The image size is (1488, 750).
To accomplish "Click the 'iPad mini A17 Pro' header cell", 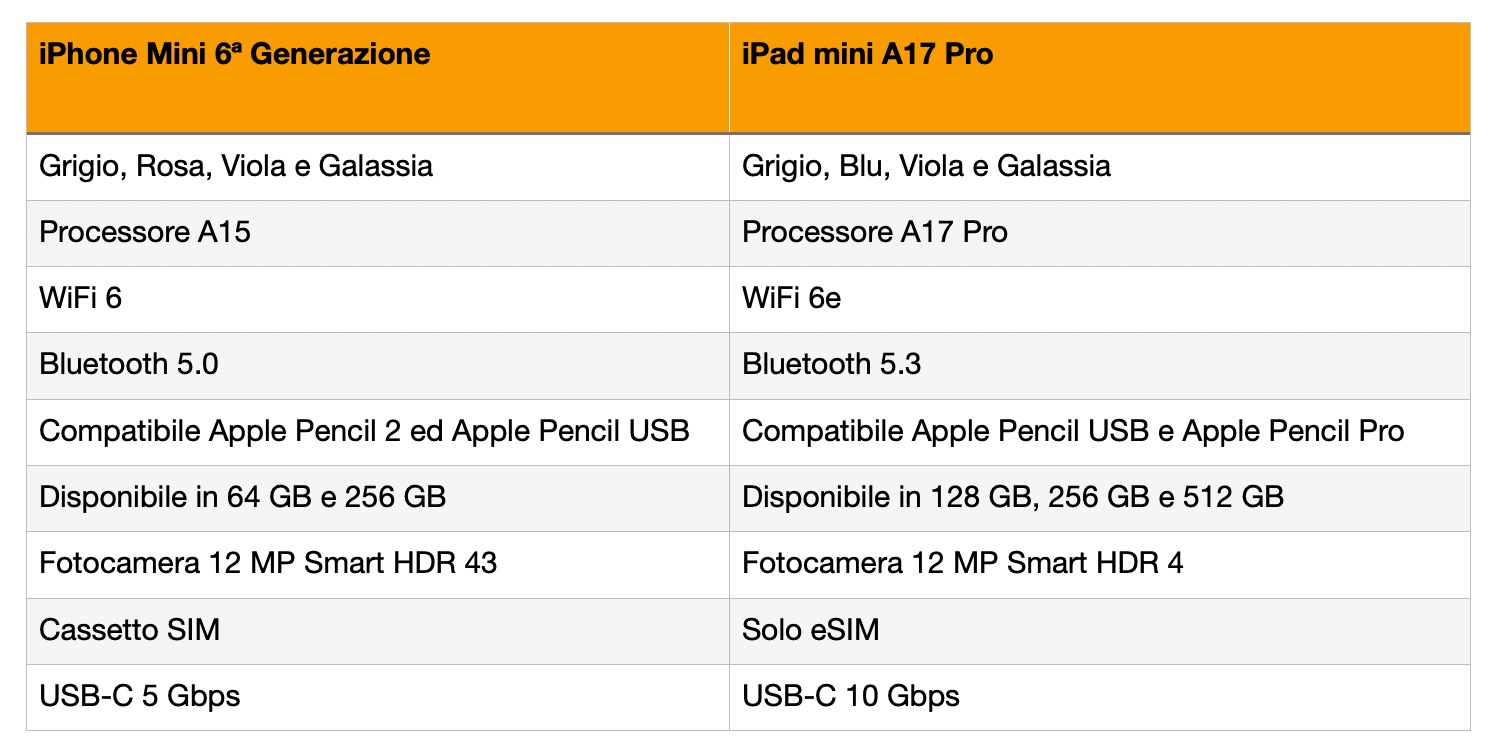I will [x=867, y=54].
